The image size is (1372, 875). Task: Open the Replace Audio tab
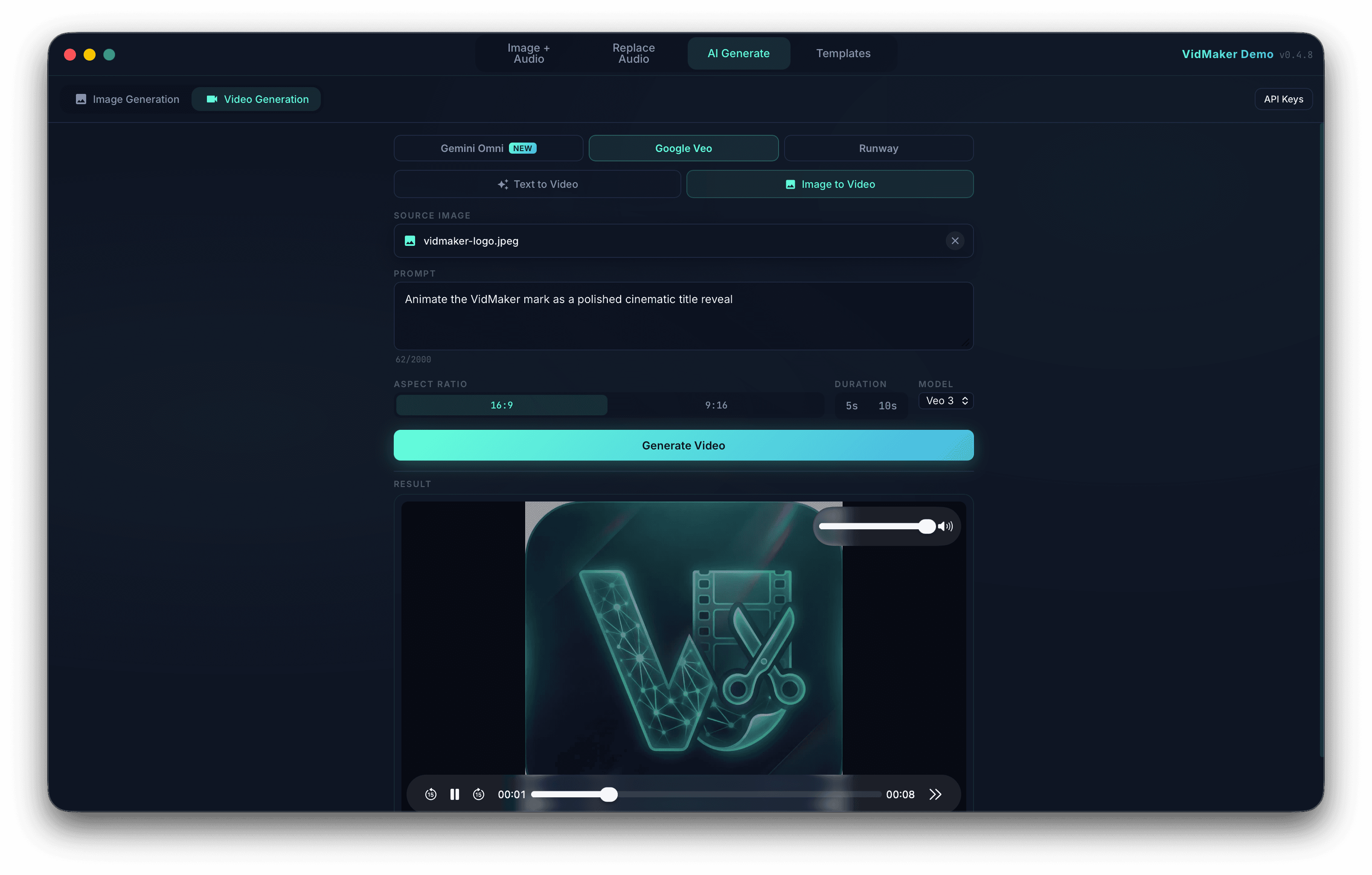[634, 54]
